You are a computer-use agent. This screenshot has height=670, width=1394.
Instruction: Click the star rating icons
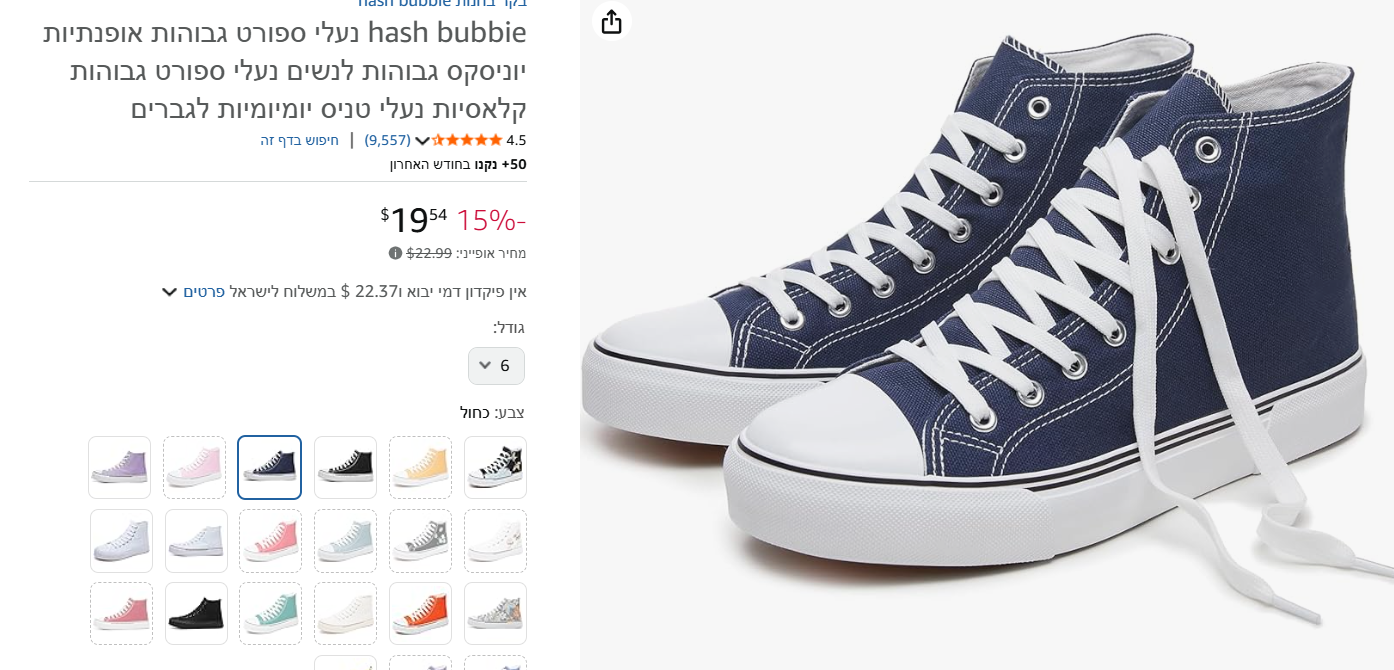466,140
